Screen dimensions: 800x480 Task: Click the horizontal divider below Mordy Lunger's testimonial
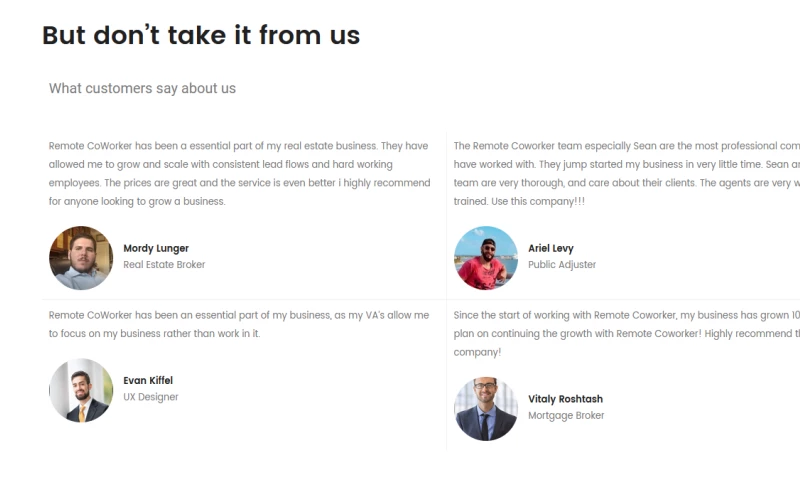240,299
